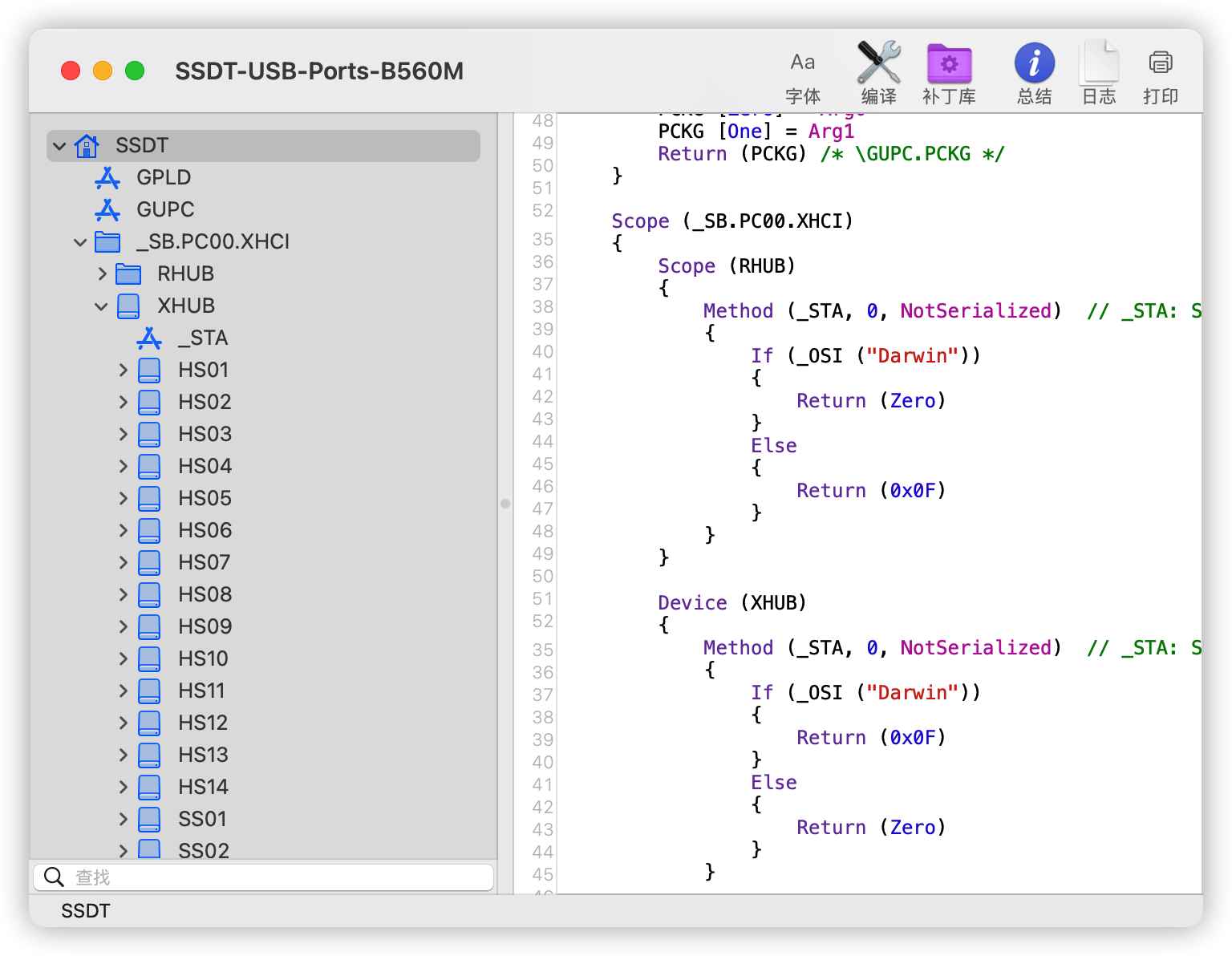Collapse the SSDT root node
The width and height of the screenshot is (1232, 956).
(59, 146)
